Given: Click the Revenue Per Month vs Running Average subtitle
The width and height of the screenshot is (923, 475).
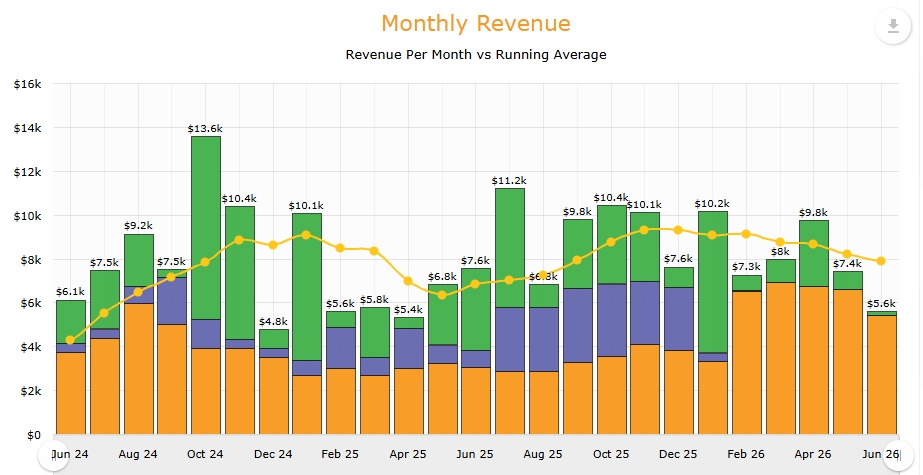Looking at the screenshot, I should pos(476,55).
